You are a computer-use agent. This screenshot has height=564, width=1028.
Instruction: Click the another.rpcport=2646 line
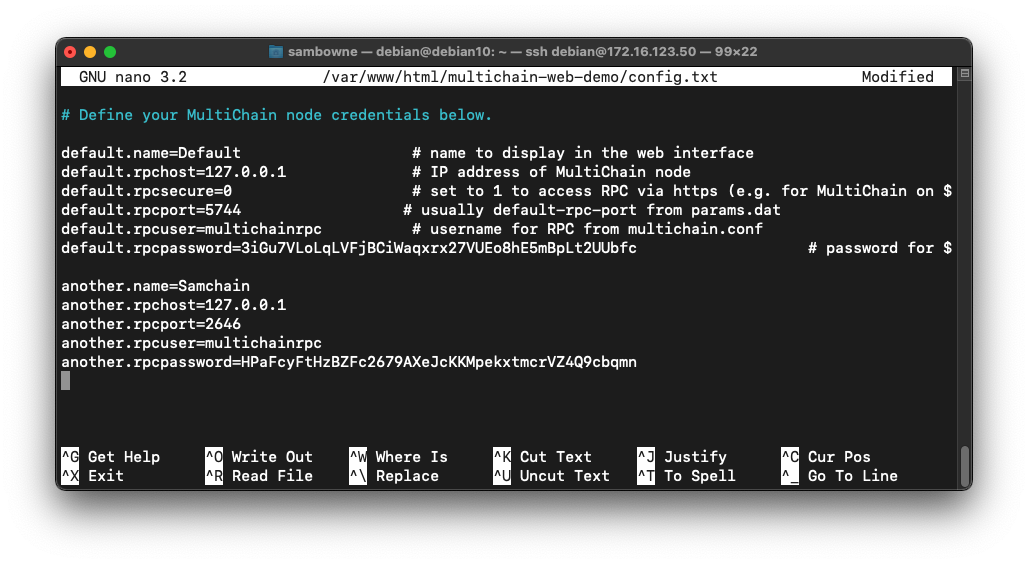click(151, 324)
